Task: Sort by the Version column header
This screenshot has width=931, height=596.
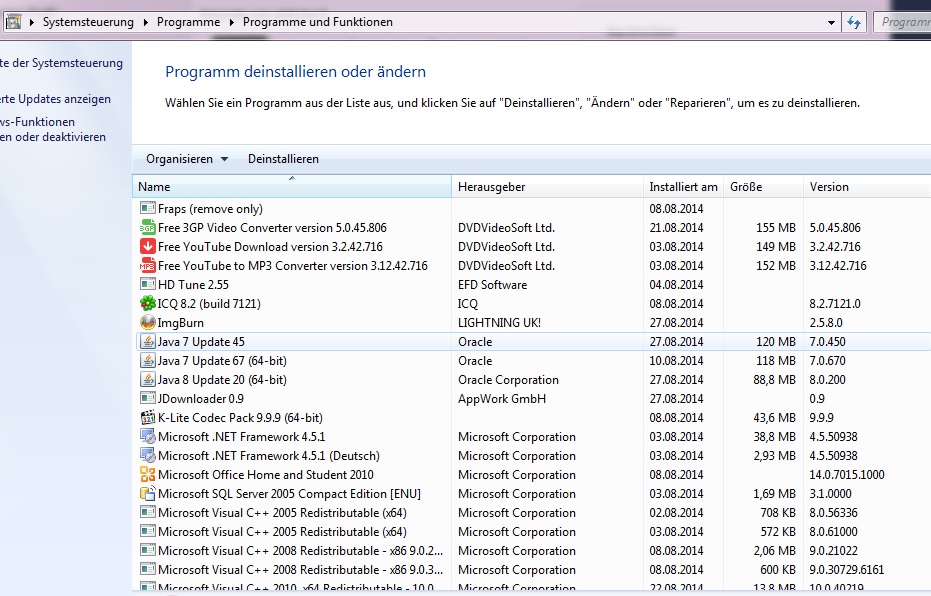Action: click(867, 186)
